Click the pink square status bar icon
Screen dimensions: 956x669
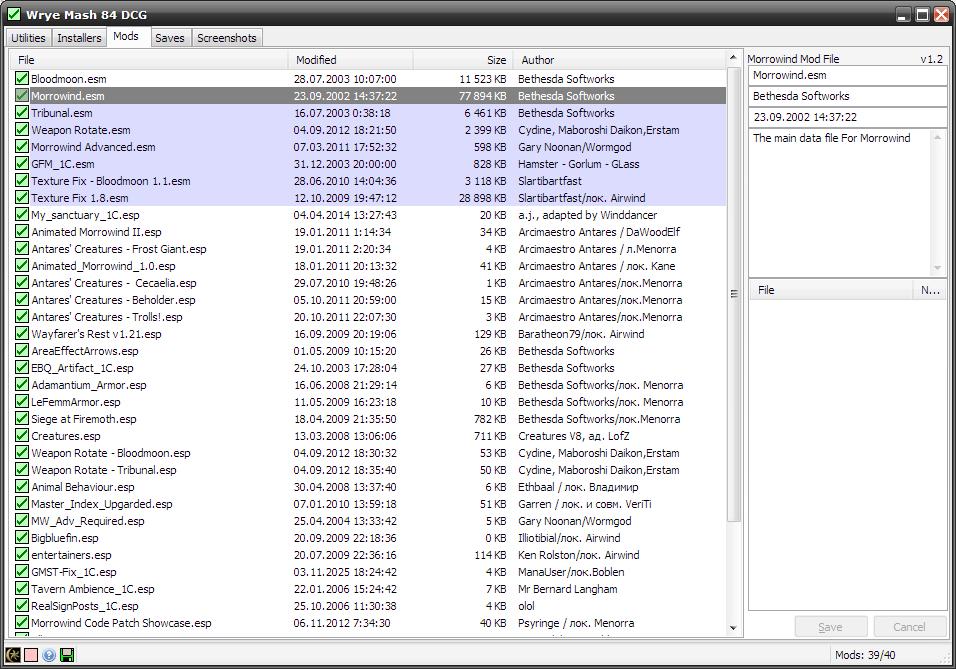[30, 655]
